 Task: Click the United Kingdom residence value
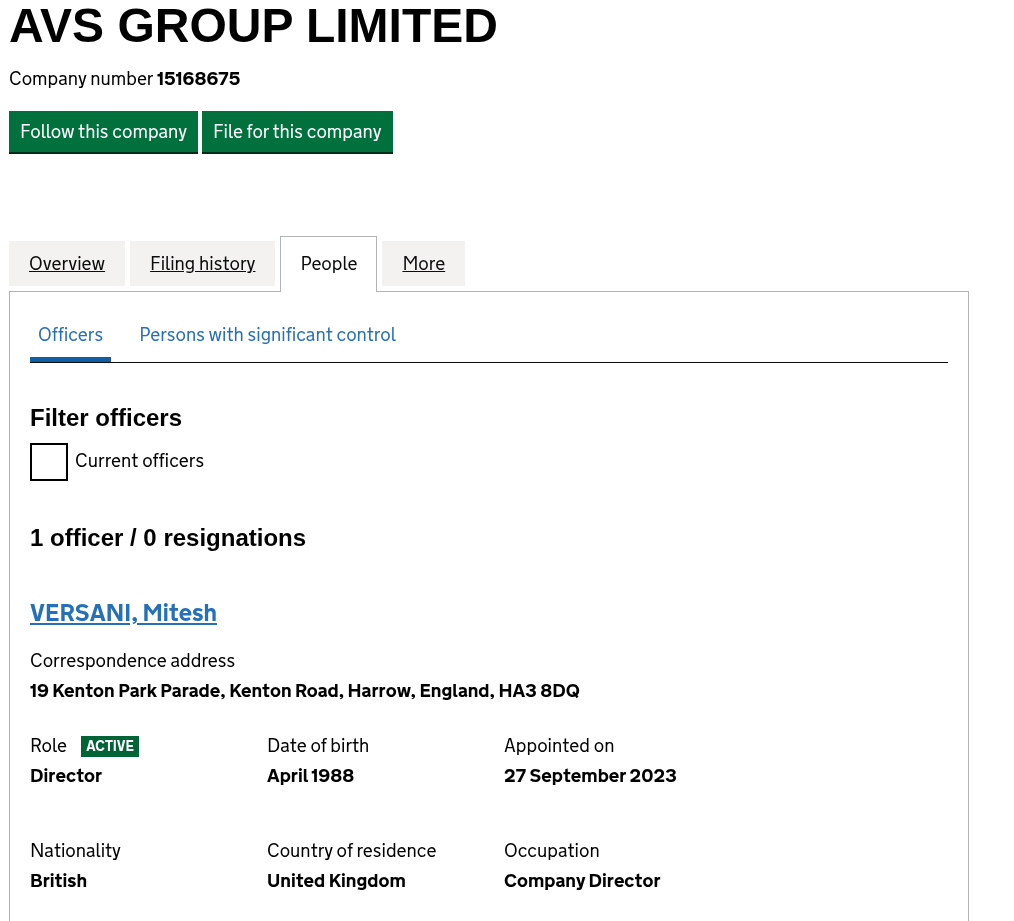point(336,881)
